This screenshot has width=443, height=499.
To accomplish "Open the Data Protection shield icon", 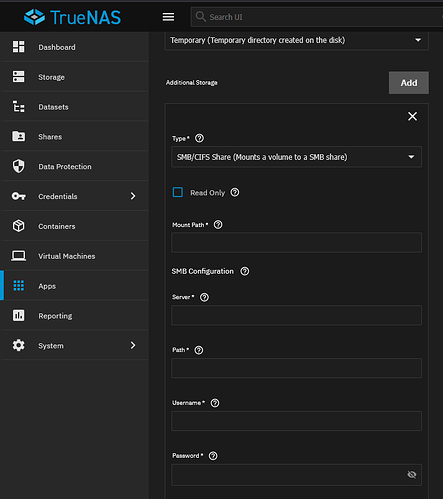I will 19,166.
